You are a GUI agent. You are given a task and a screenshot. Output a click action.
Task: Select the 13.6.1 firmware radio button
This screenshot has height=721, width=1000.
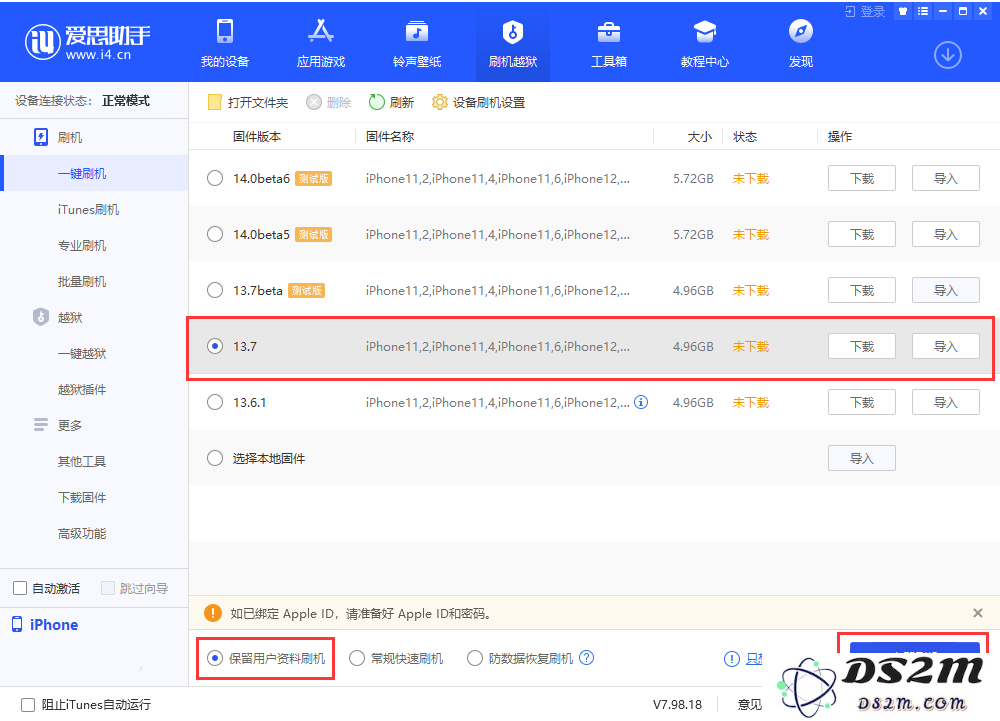(x=215, y=402)
